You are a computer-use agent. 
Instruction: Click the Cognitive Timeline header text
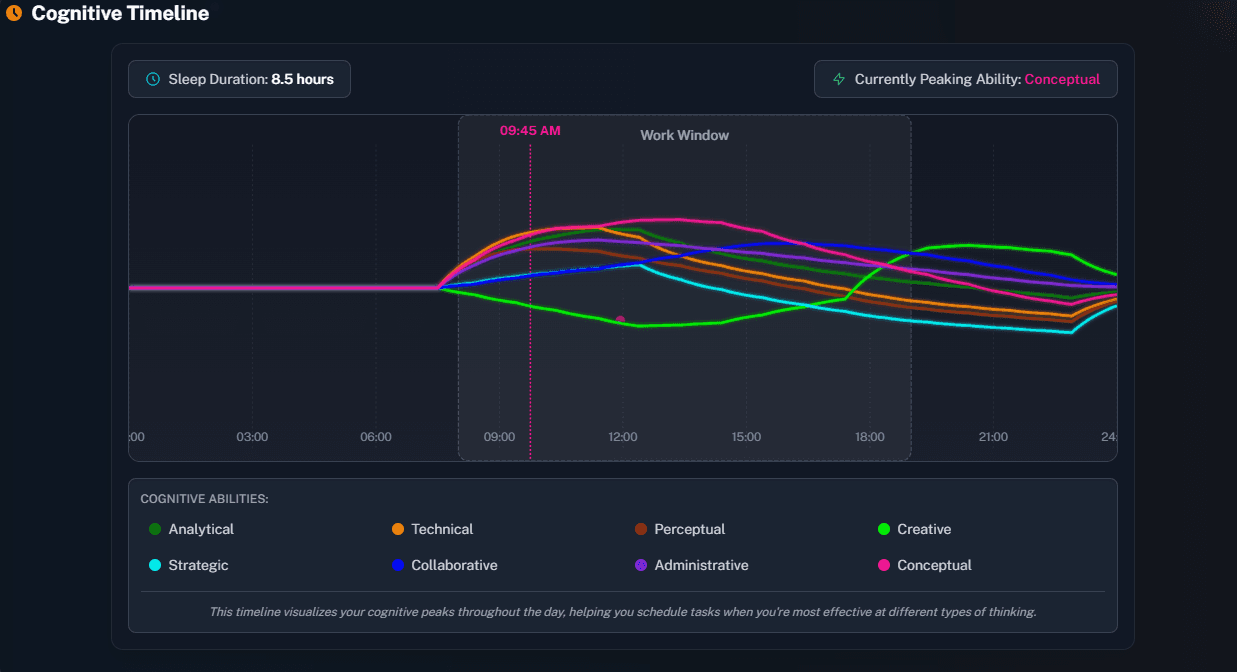(119, 13)
